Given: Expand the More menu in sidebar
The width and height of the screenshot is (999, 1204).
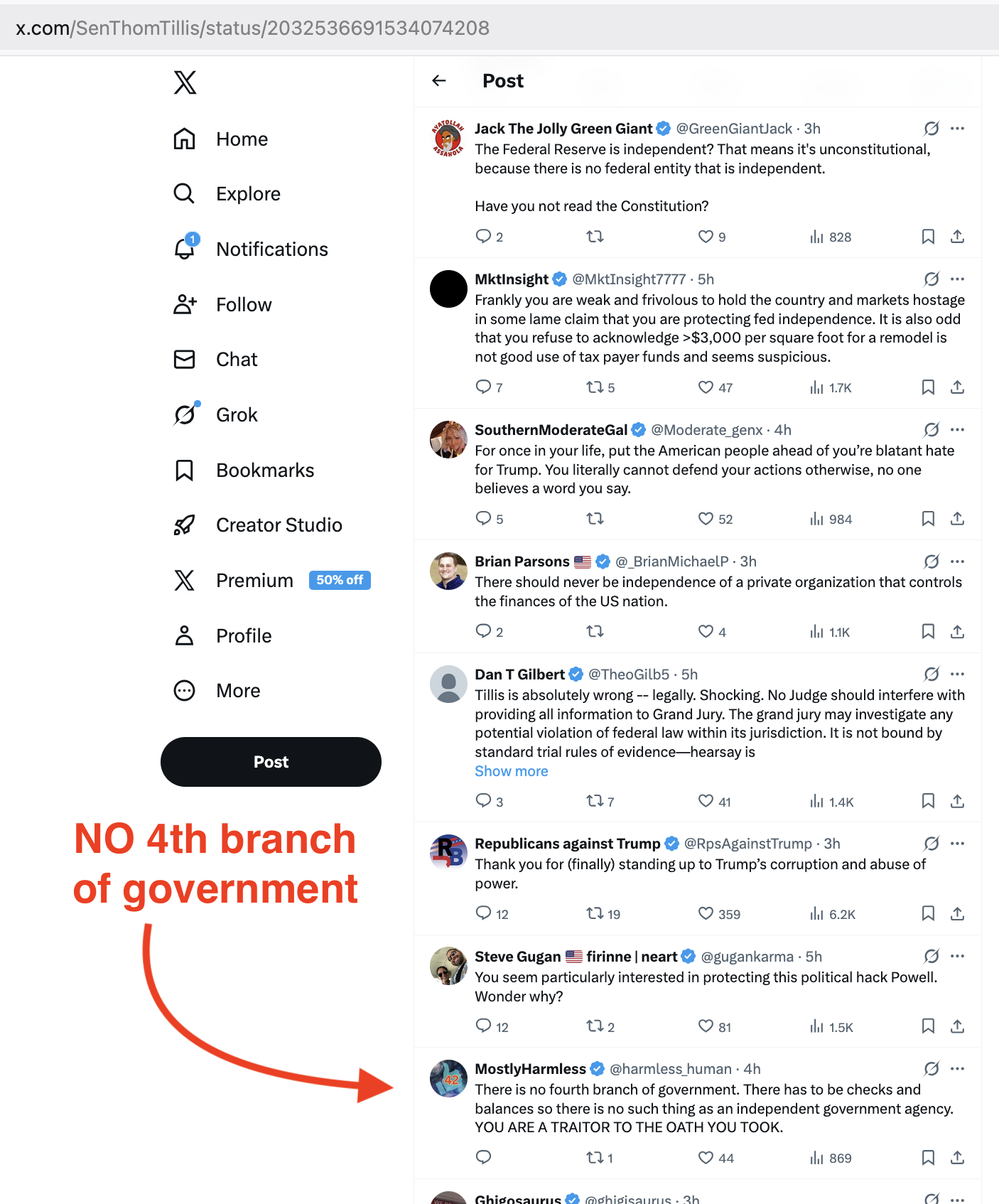Looking at the screenshot, I should coord(217,691).
